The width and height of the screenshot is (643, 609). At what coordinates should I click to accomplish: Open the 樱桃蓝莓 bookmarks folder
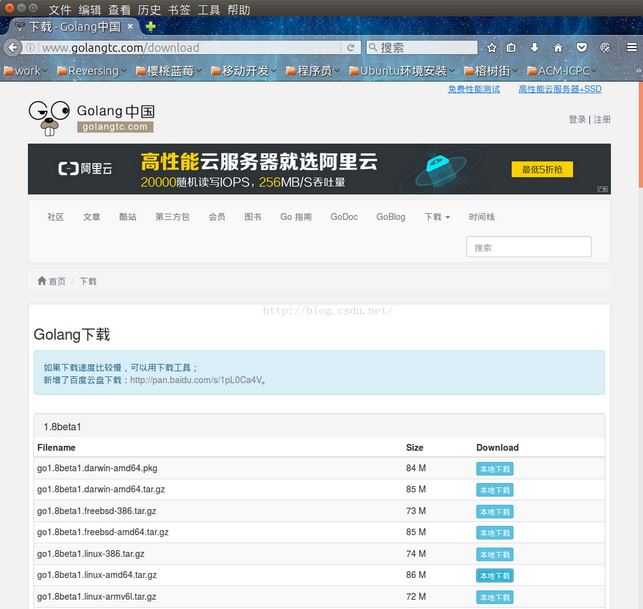point(169,71)
